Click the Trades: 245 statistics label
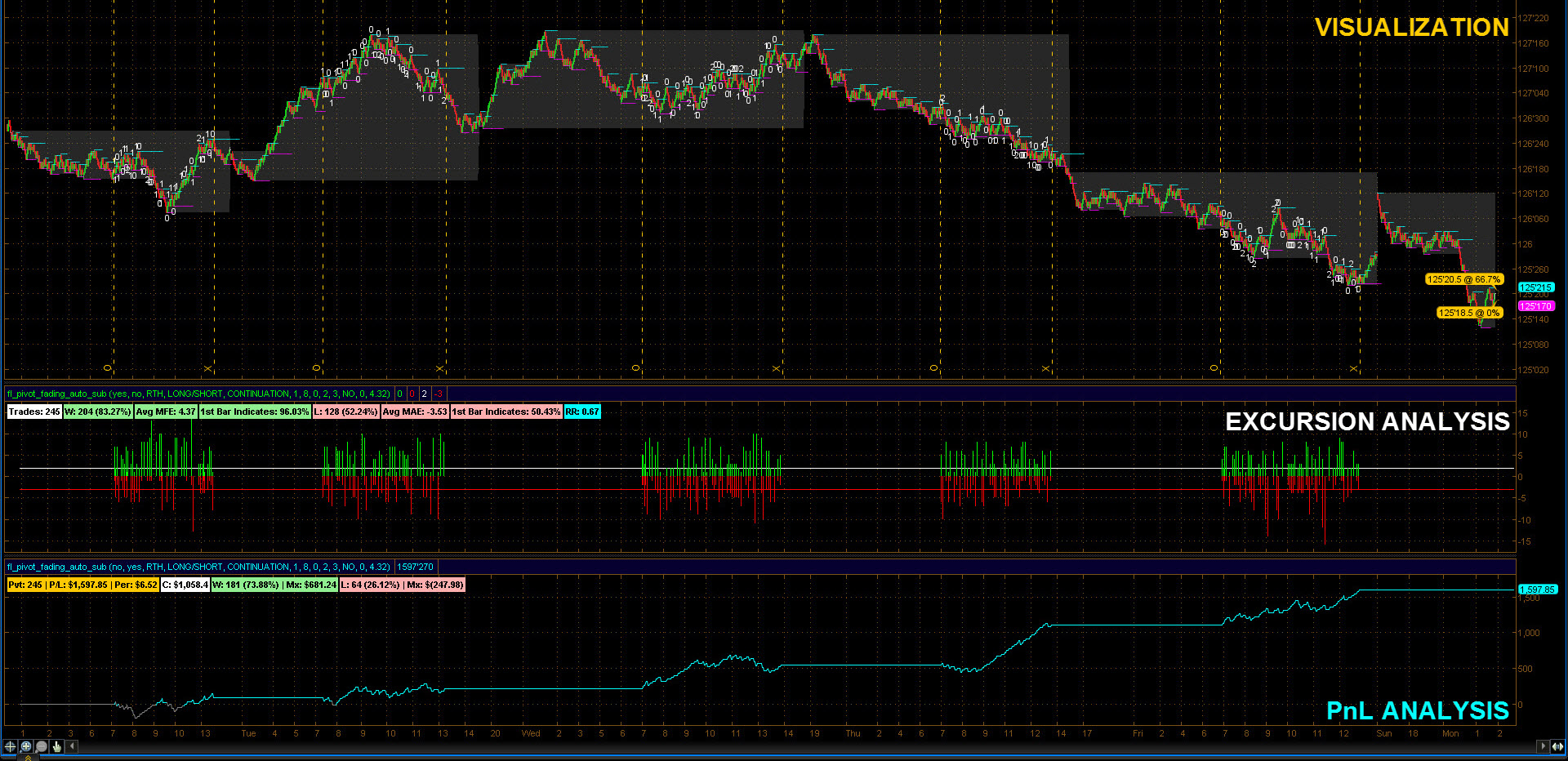This screenshot has width=1568, height=761. point(34,412)
